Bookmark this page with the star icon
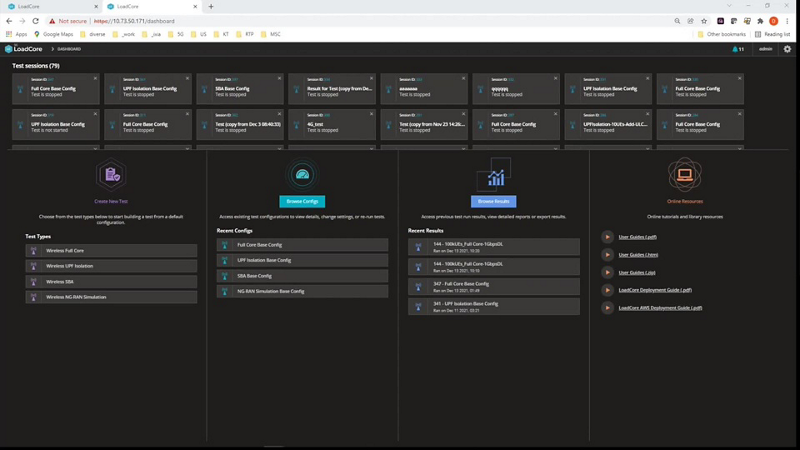This screenshot has height=450, width=800. 704,21
